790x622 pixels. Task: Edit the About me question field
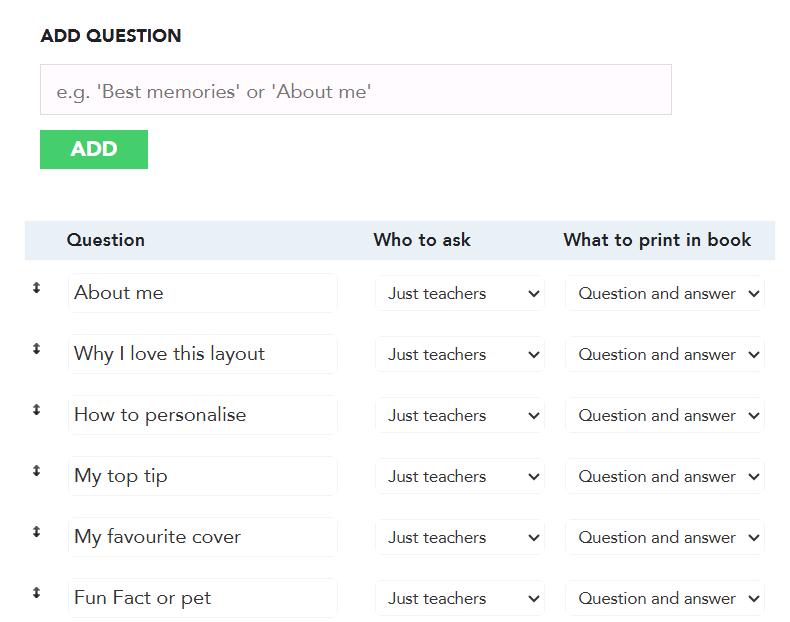[x=202, y=294]
